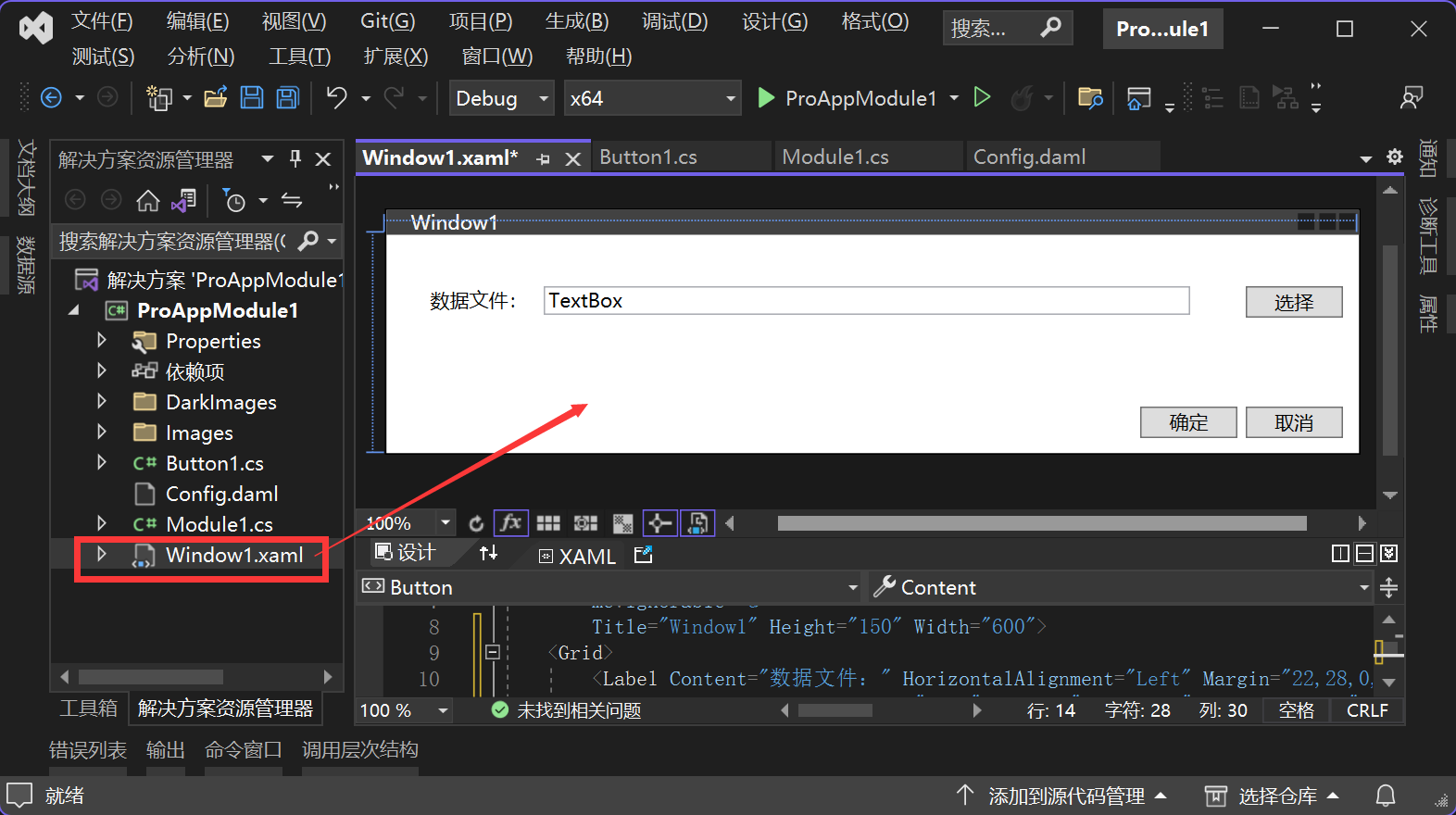
Task: Open the 文件(F) menu
Action: click(102, 21)
